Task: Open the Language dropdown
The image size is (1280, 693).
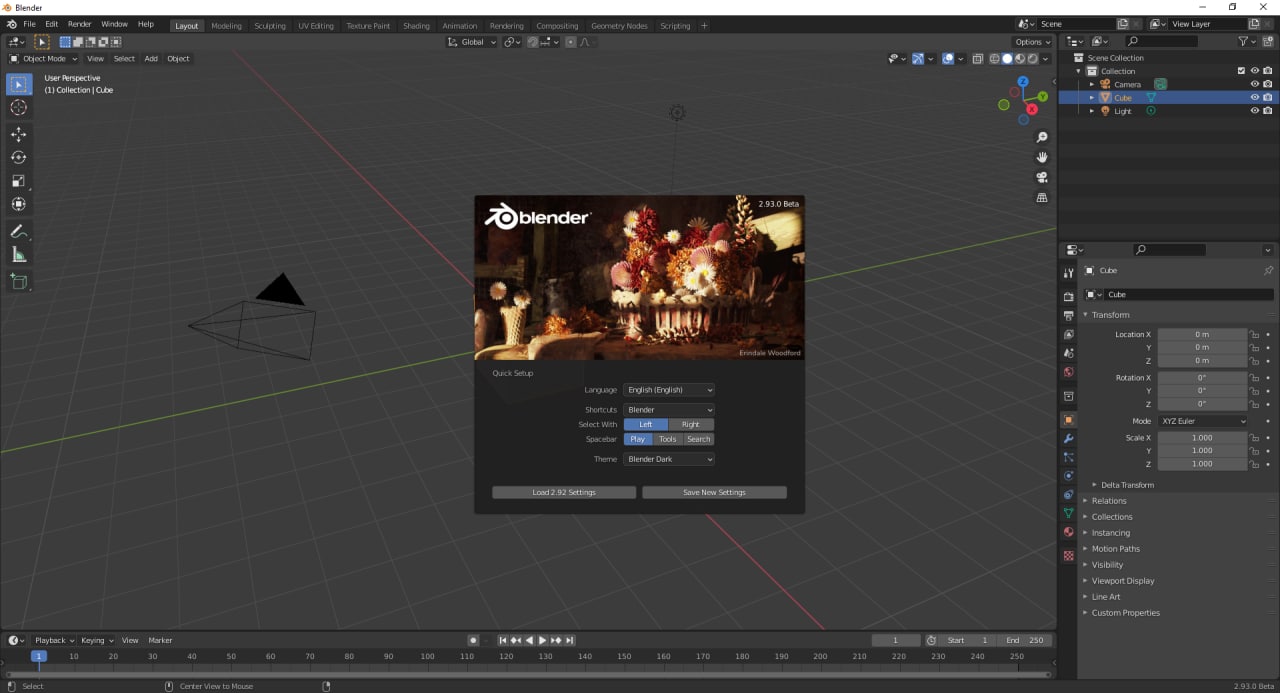Action: click(669, 390)
